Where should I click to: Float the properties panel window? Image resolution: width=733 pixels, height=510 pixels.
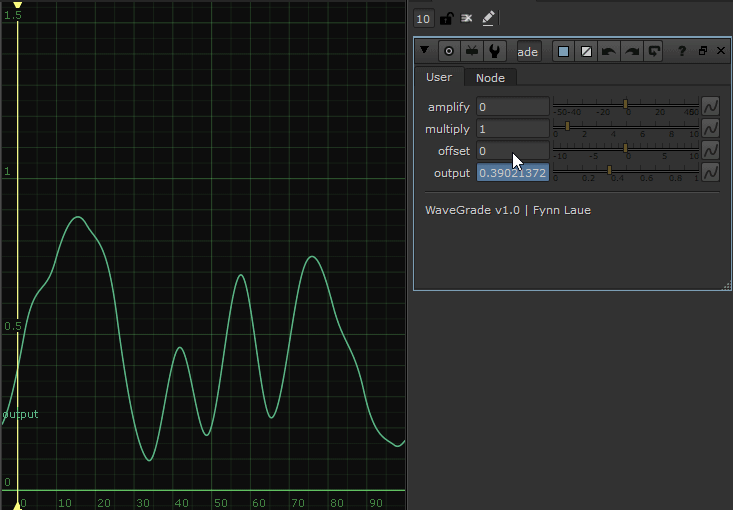702,51
